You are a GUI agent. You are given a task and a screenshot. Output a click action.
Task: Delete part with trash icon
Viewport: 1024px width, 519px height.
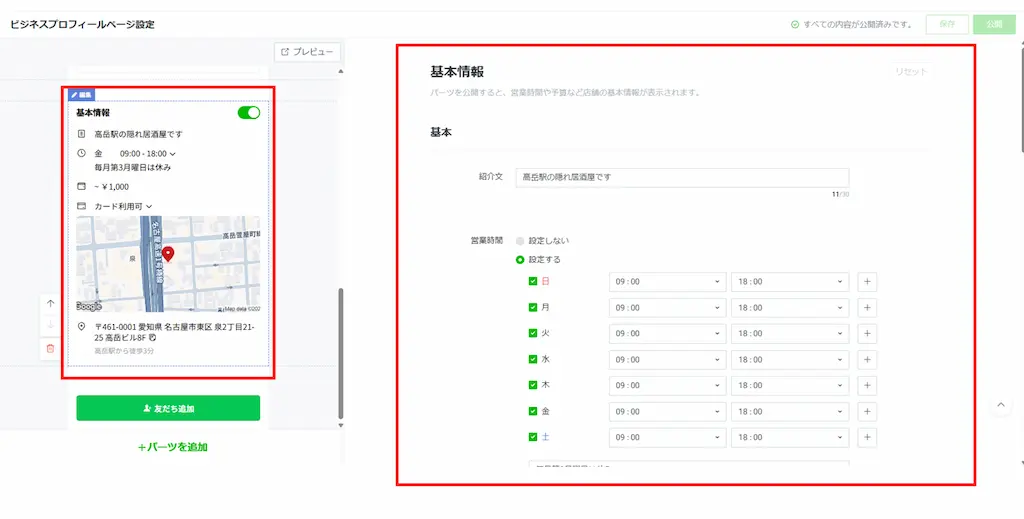coord(51,349)
